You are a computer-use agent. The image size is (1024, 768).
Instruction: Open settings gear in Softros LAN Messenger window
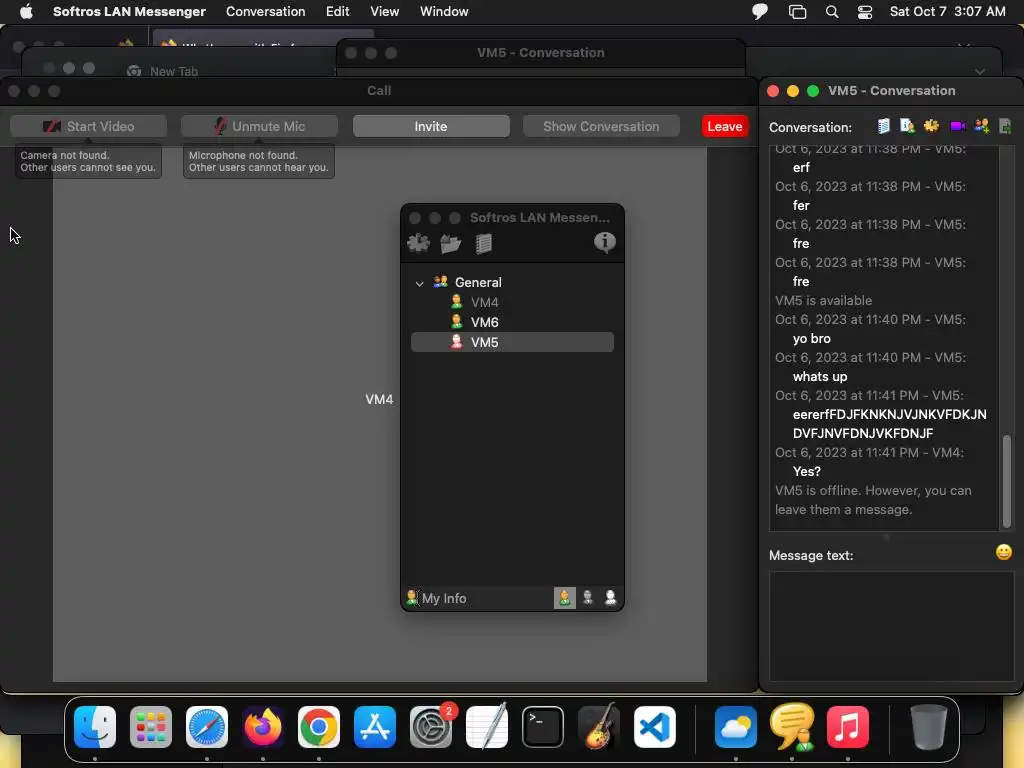(x=419, y=243)
